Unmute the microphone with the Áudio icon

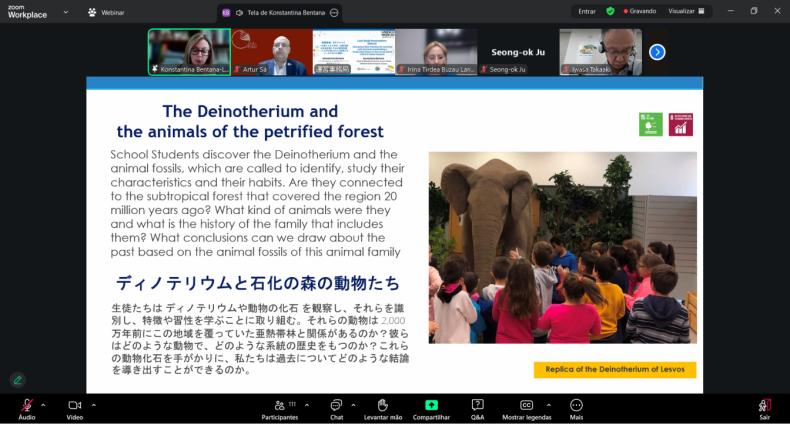26,405
